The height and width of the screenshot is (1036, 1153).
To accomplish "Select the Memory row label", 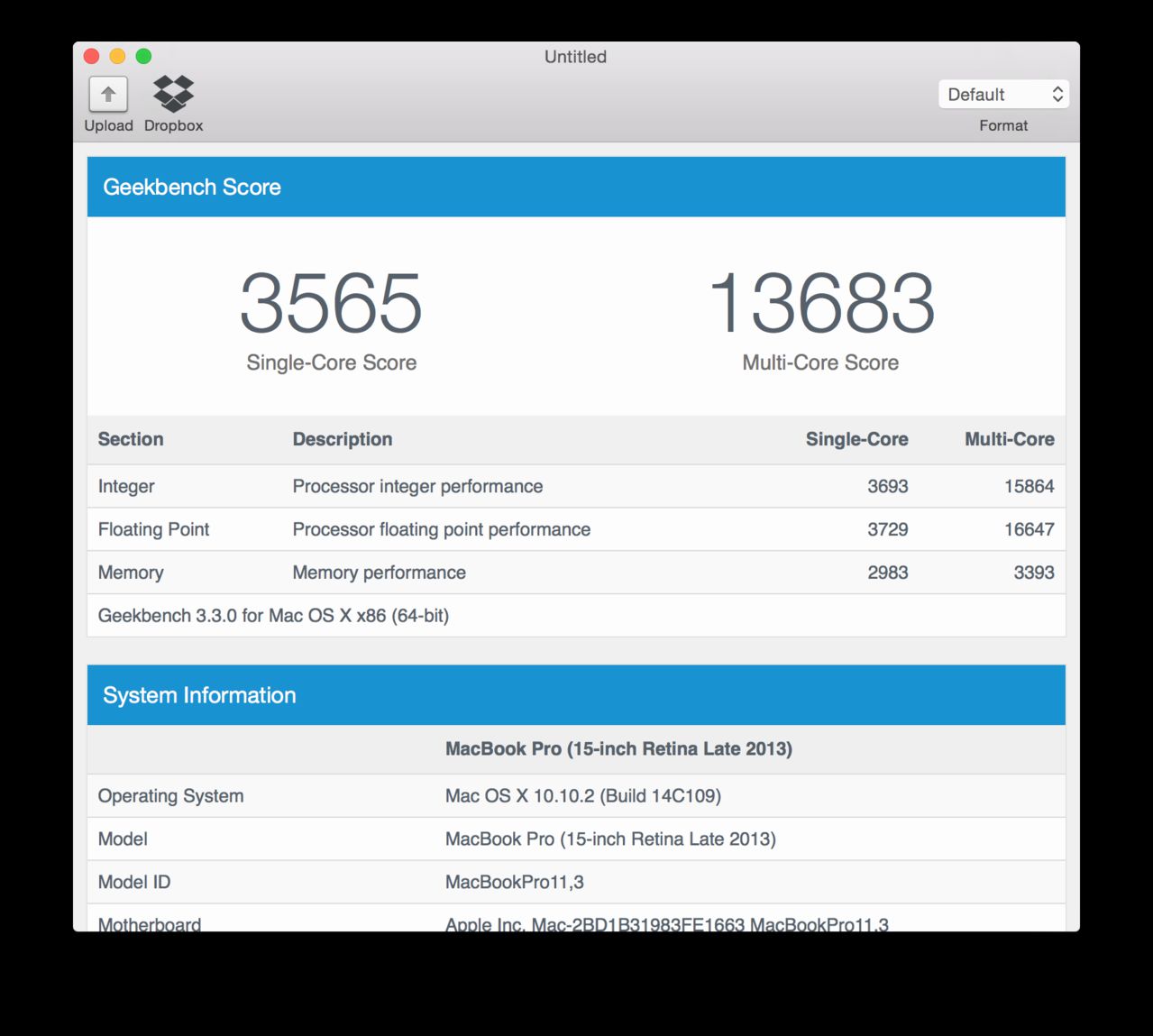I will pyautogui.click(x=131, y=573).
